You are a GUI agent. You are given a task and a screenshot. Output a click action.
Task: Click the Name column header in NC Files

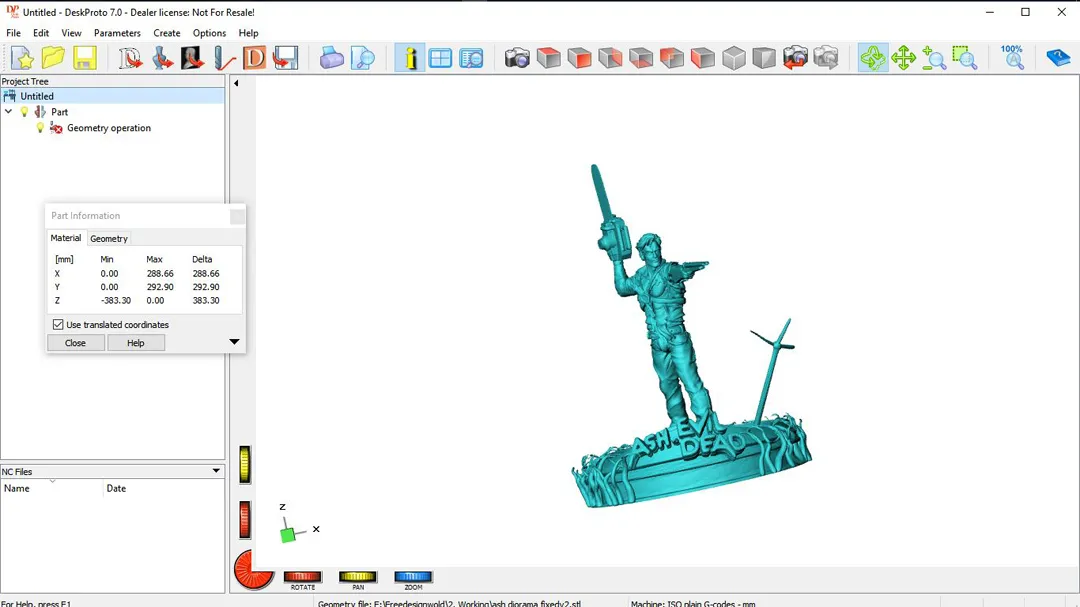pos(52,488)
